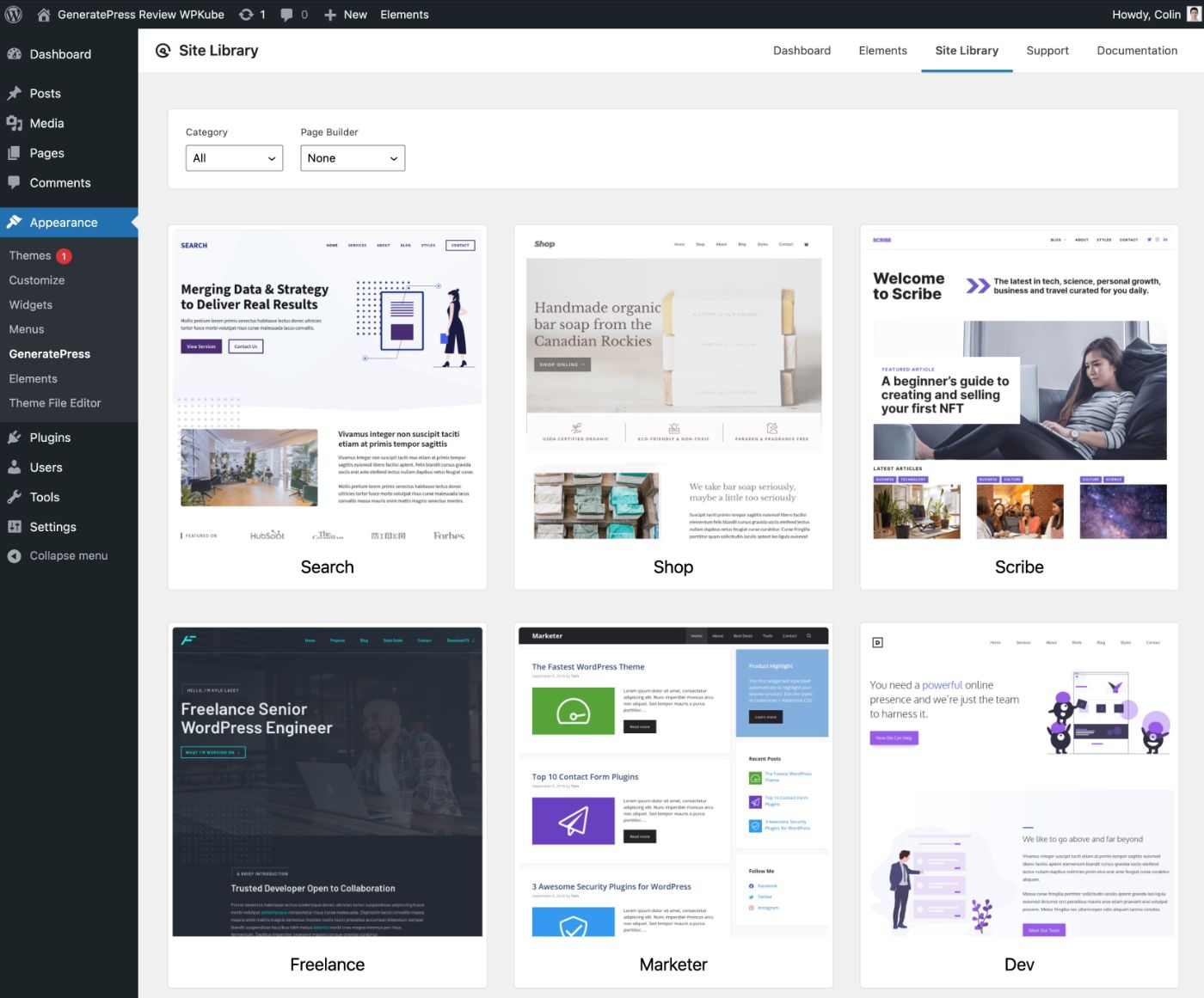Click the updates refresh icon
The height and width of the screenshot is (998, 1204).
[x=246, y=15]
